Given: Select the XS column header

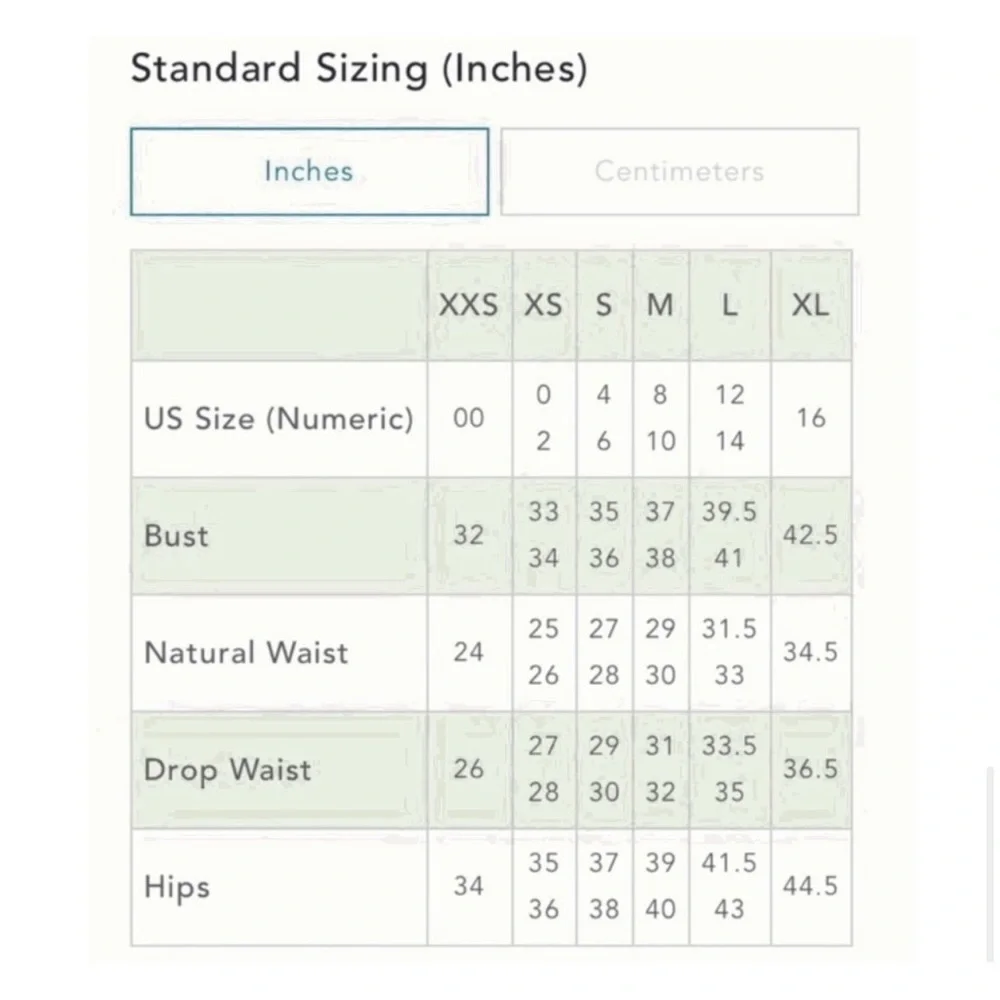Looking at the screenshot, I should tap(543, 306).
